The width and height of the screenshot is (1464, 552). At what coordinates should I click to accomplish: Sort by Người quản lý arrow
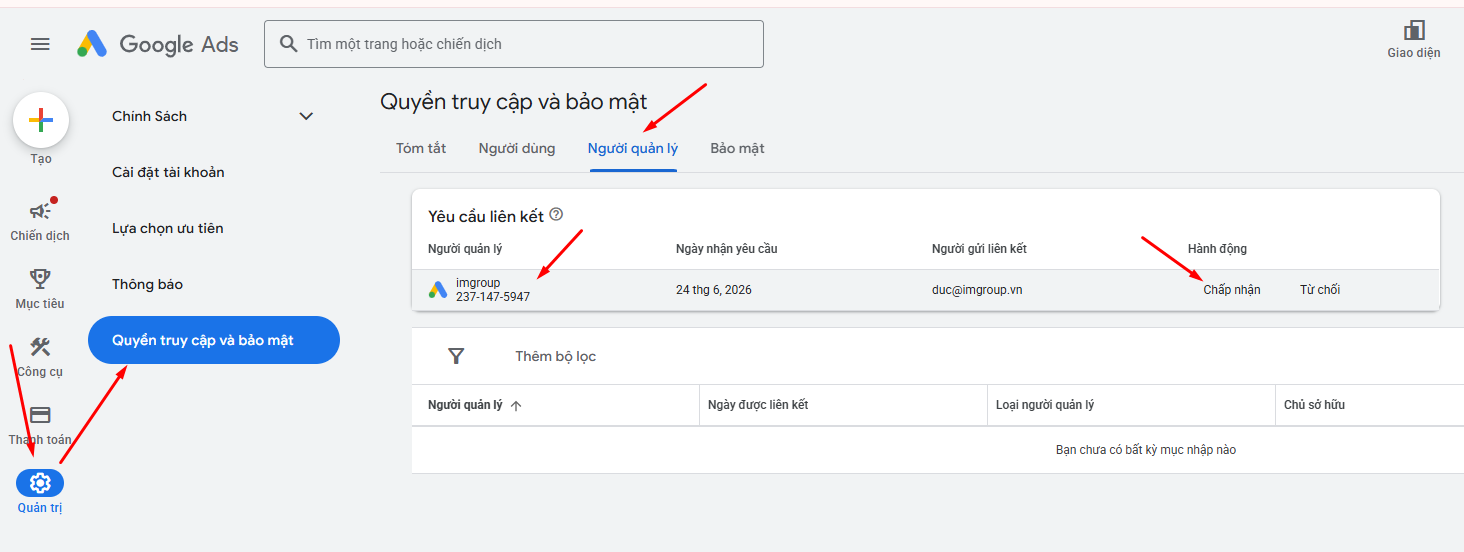pyautogui.click(x=516, y=405)
